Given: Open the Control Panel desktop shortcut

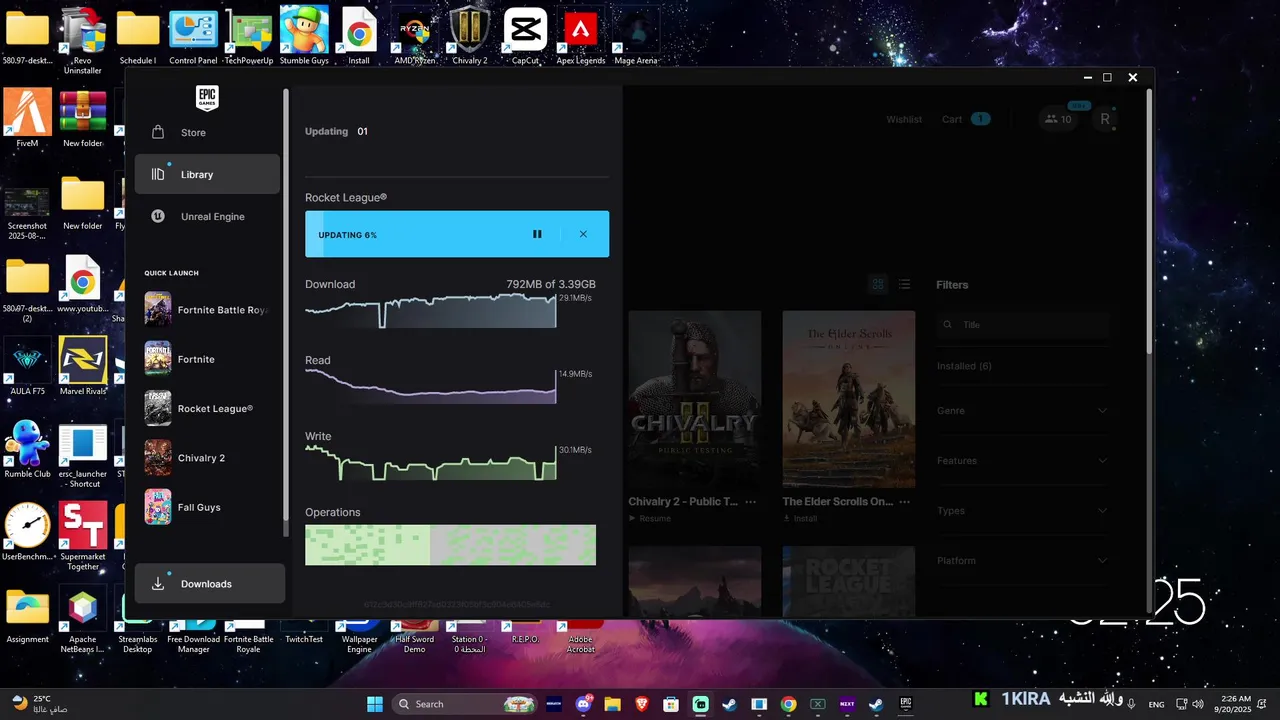Looking at the screenshot, I should (193, 35).
